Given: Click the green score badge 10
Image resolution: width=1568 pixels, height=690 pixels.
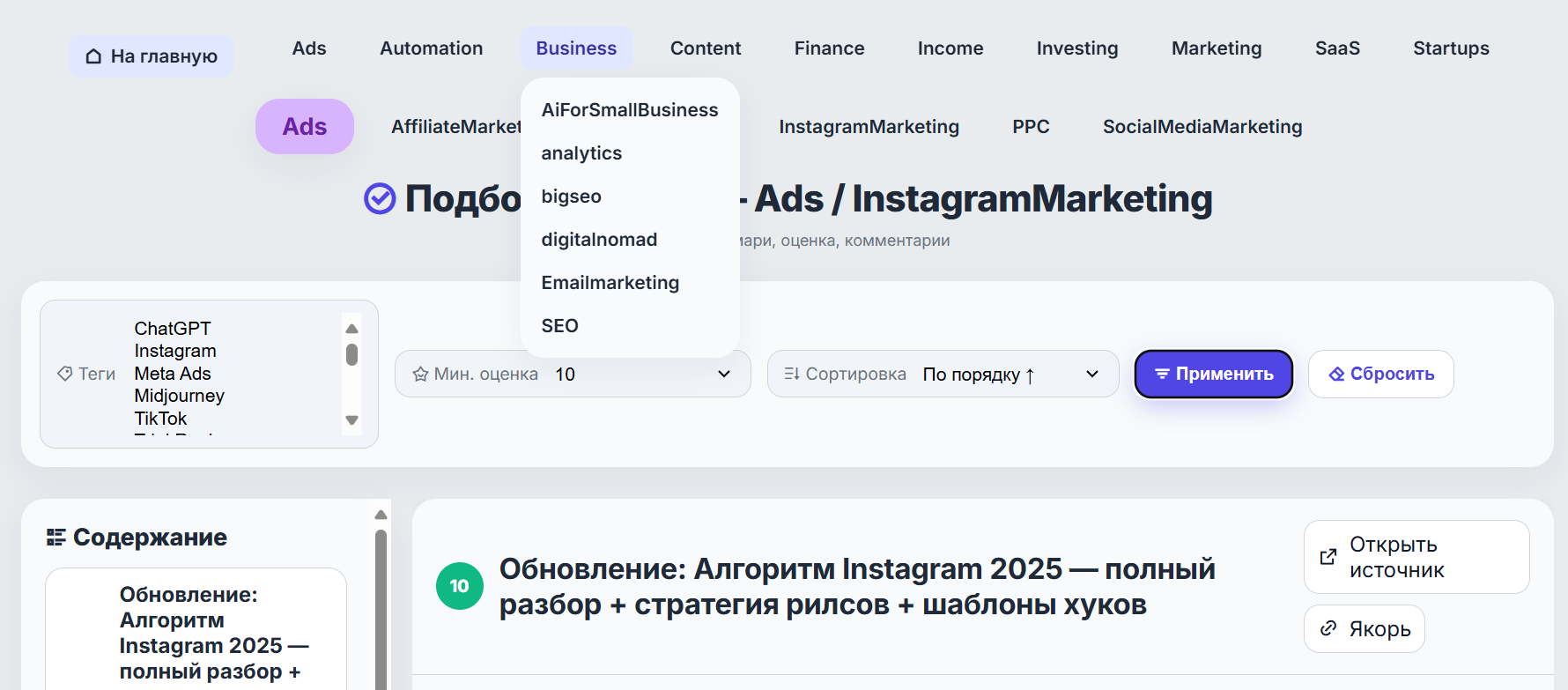Looking at the screenshot, I should 459,586.
